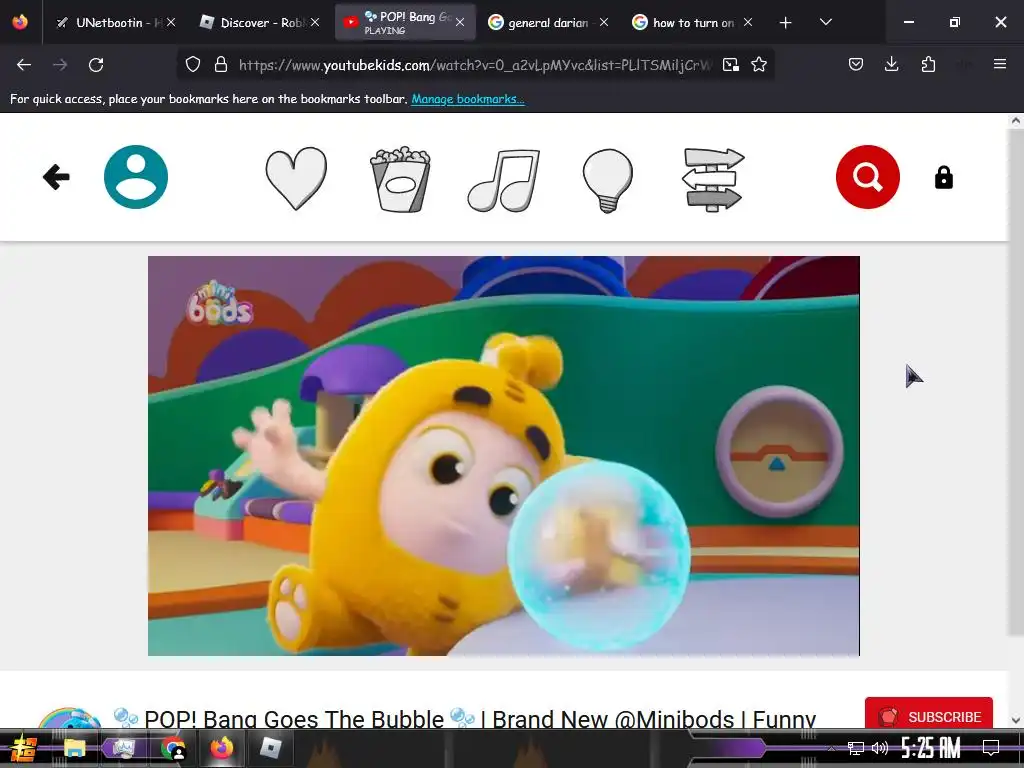Click the Minibods video player
Viewport: 1024px width, 768px height.
504,456
